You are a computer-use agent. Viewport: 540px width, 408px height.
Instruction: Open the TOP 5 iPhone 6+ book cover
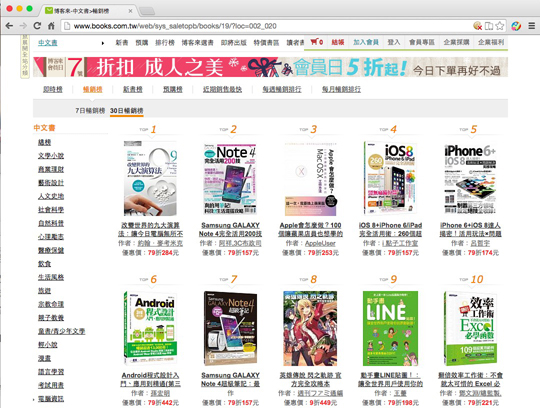click(x=470, y=179)
